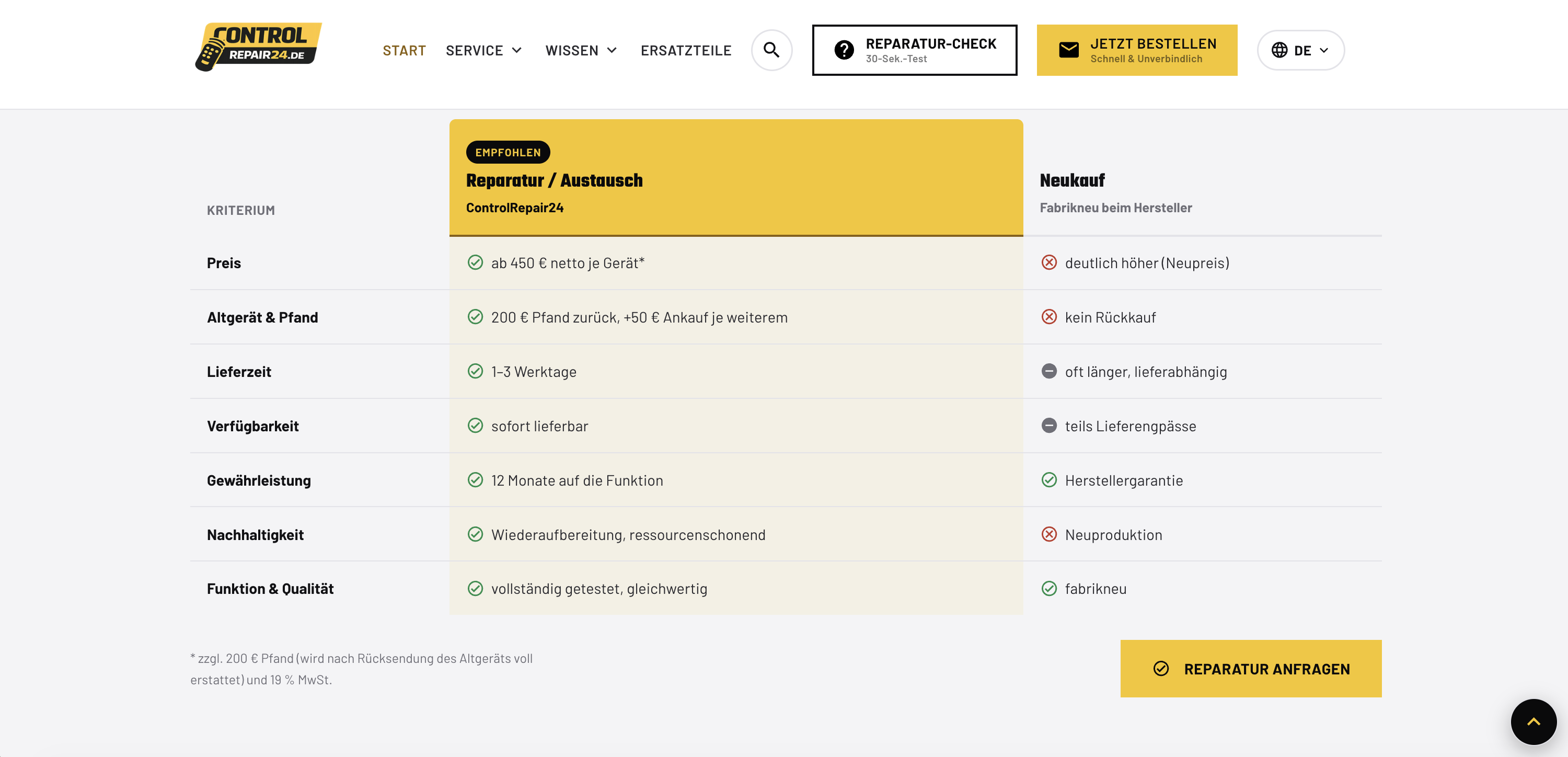
Task: Click the 'Gewährleistung' row label
Action: coord(259,480)
